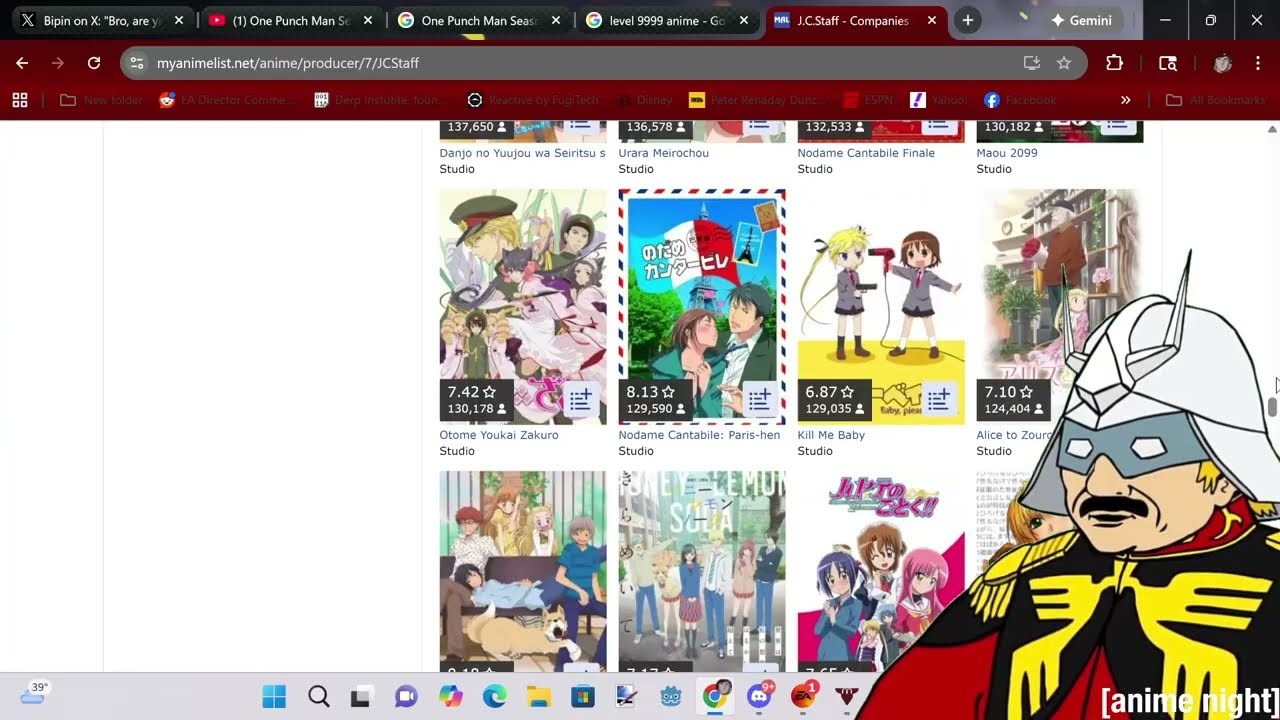The image size is (1280, 720).
Task: Open Gemini button in title bar
Action: point(1081,20)
